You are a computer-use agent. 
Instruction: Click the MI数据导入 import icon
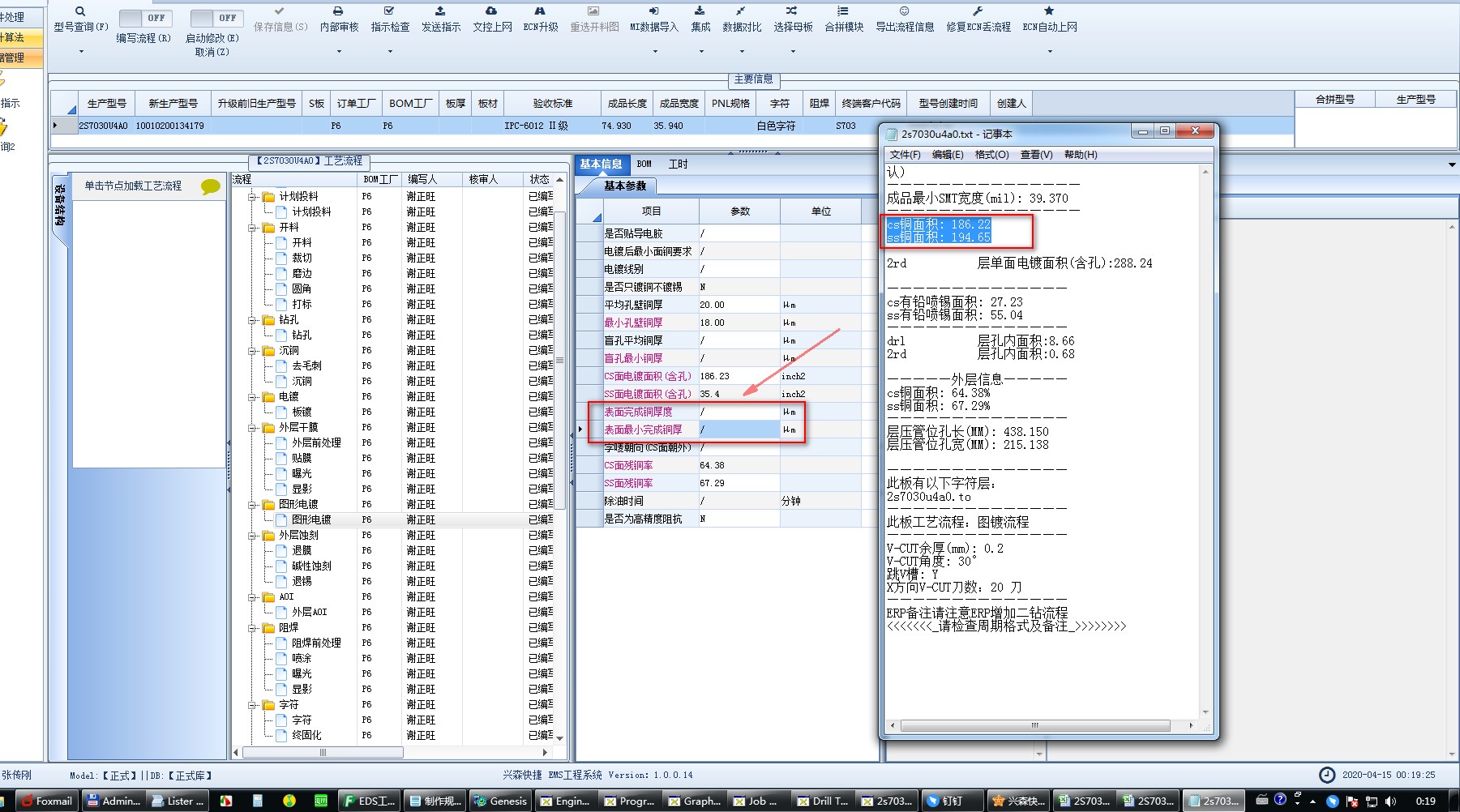(x=653, y=11)
